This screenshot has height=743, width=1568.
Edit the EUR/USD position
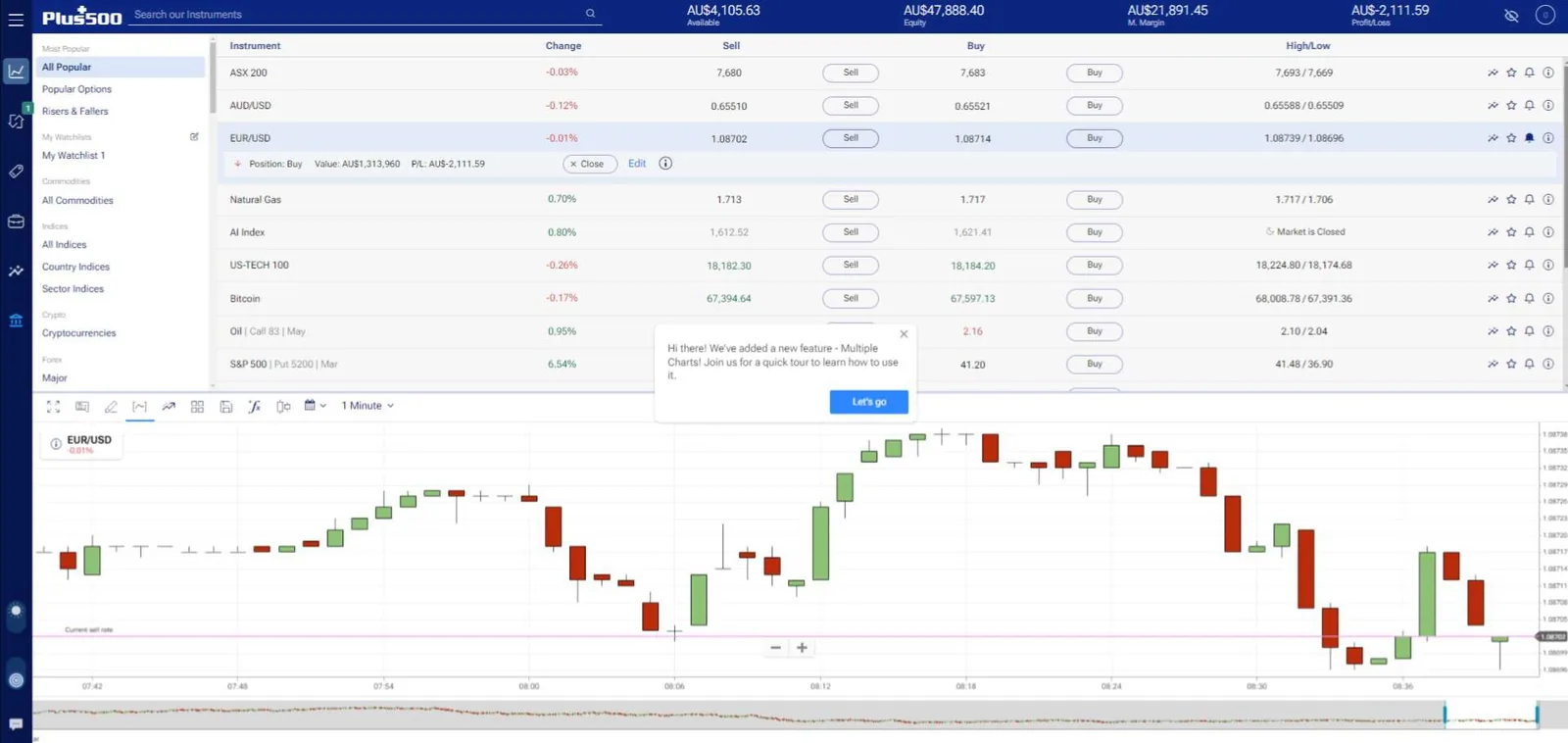click(637, 164)
